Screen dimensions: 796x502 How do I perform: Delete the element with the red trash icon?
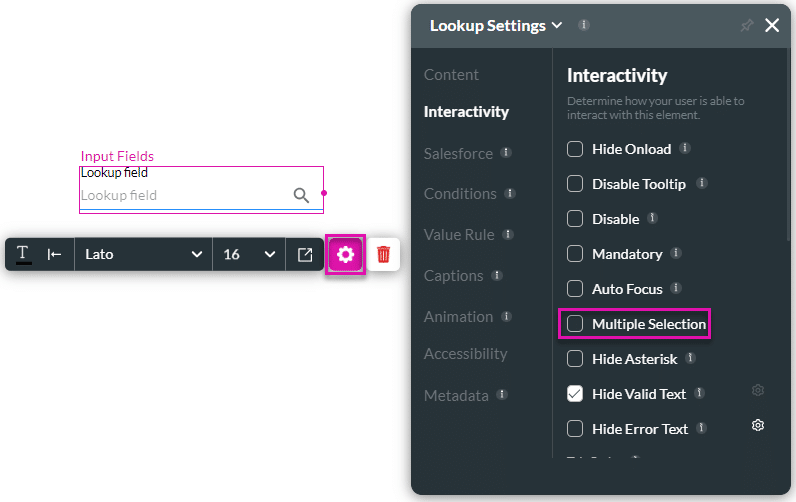[383, 254]
